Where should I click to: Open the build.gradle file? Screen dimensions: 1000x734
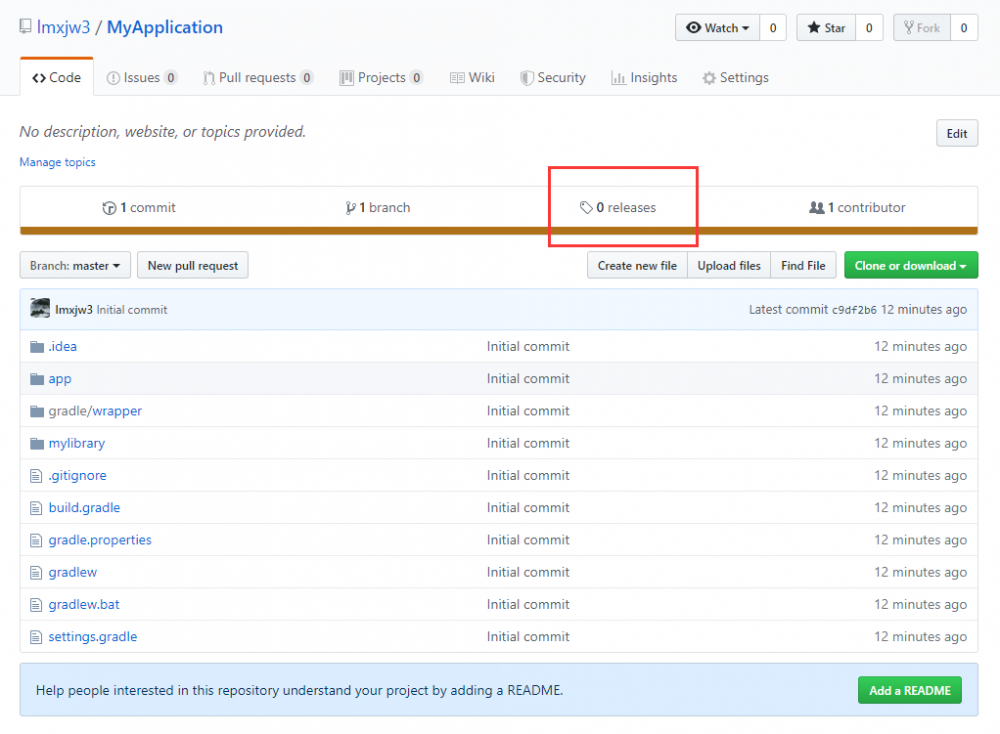point(84,508)
